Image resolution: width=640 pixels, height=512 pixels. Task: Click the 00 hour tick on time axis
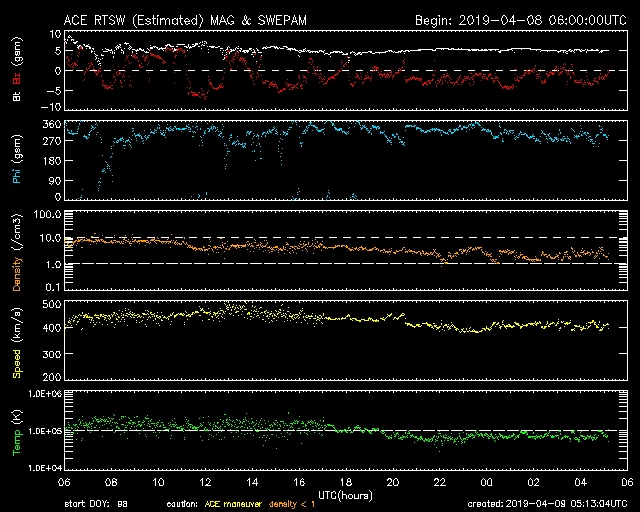(x=486, y=481)
